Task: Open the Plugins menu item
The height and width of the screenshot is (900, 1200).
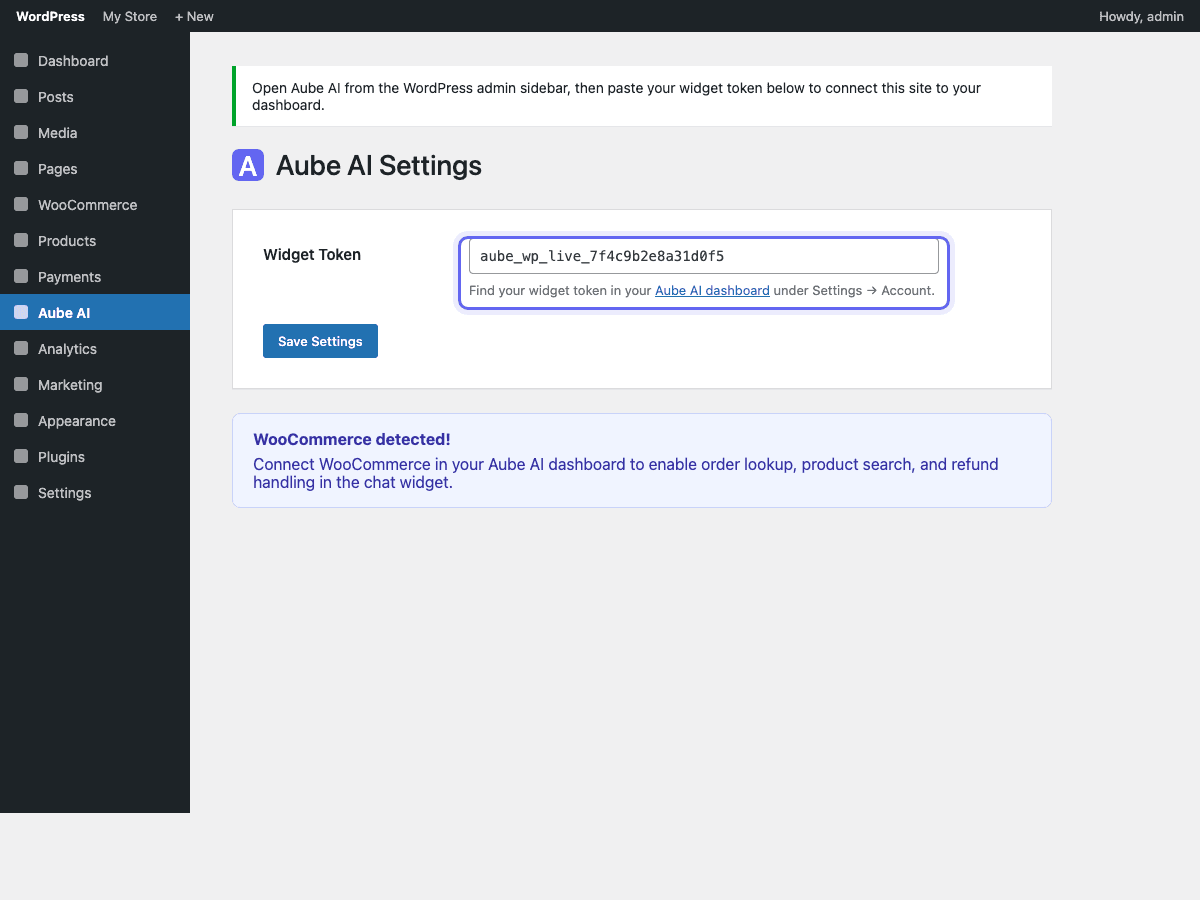Action: 95,457
